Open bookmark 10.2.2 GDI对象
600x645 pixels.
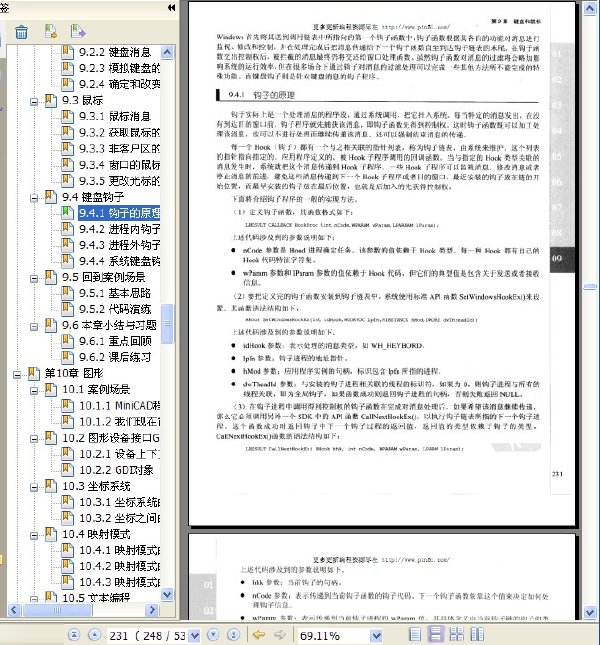(x=116, y=470)
